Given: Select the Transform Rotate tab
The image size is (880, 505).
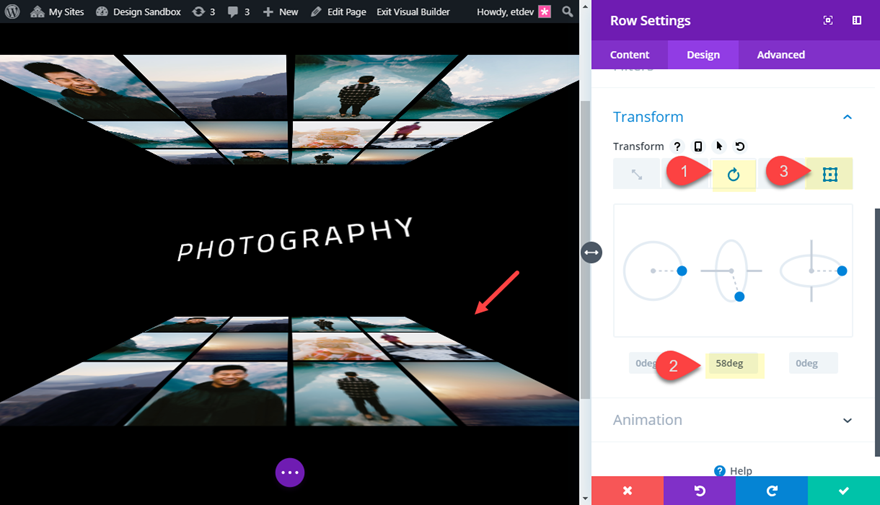Looking at the screenshot, I should tap(734, 175).
